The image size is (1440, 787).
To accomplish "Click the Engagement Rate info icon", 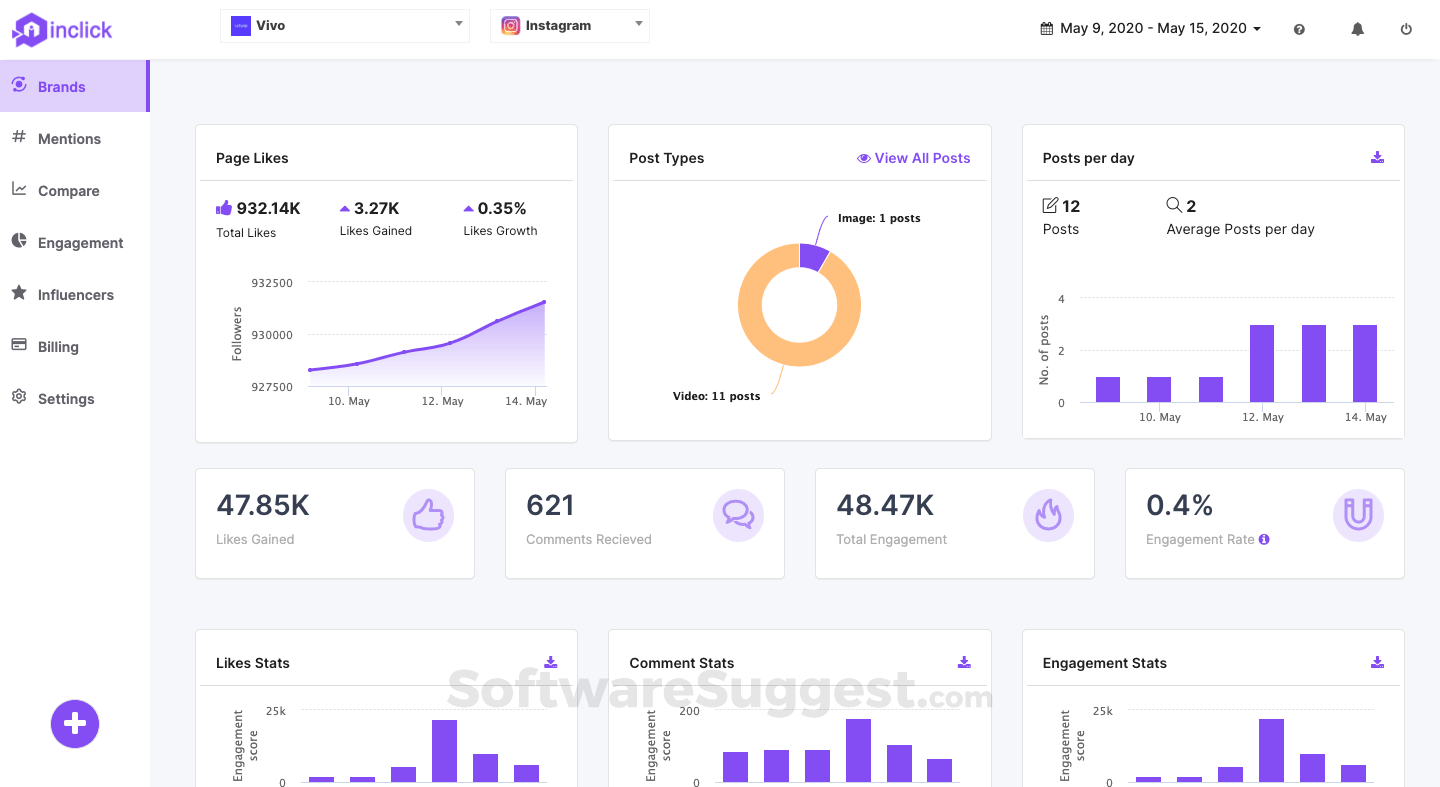I will [1264, 539].
